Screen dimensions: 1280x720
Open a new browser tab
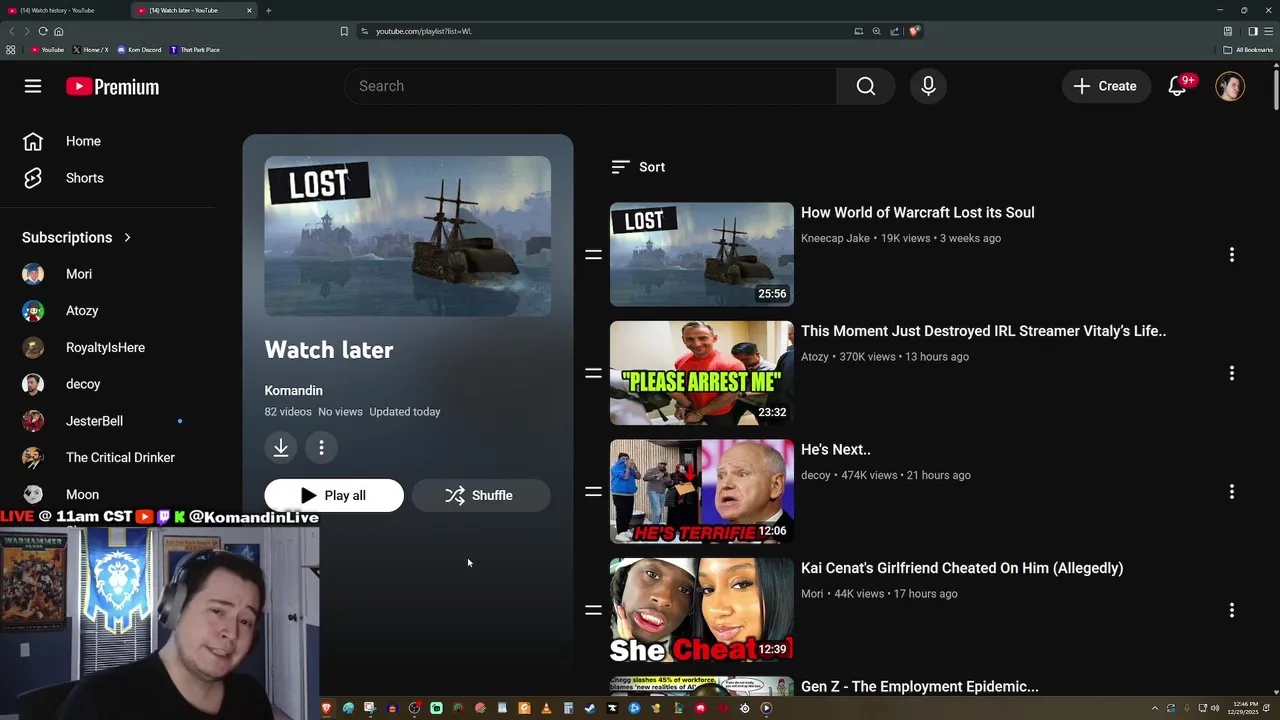(x=268, y=10)
